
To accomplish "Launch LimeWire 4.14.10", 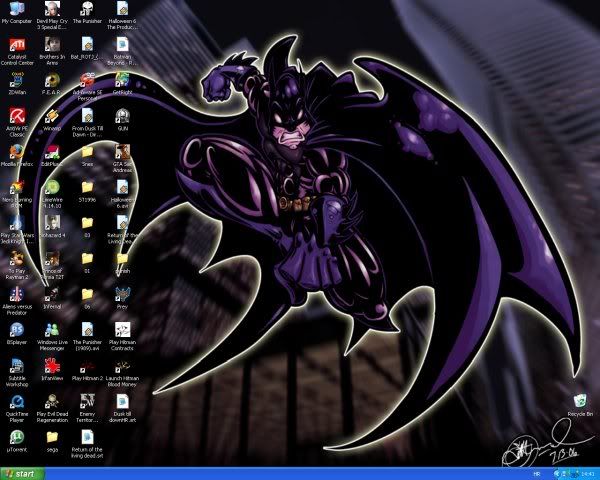I will pyautogui.click(x=52, y=194).
